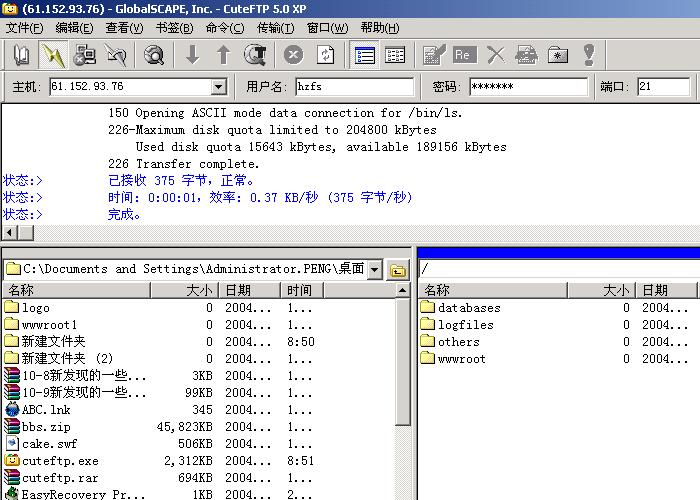Click the Find files magnifier icon
The height and width of the screenshot is (500, 700).
coord(154,55)
